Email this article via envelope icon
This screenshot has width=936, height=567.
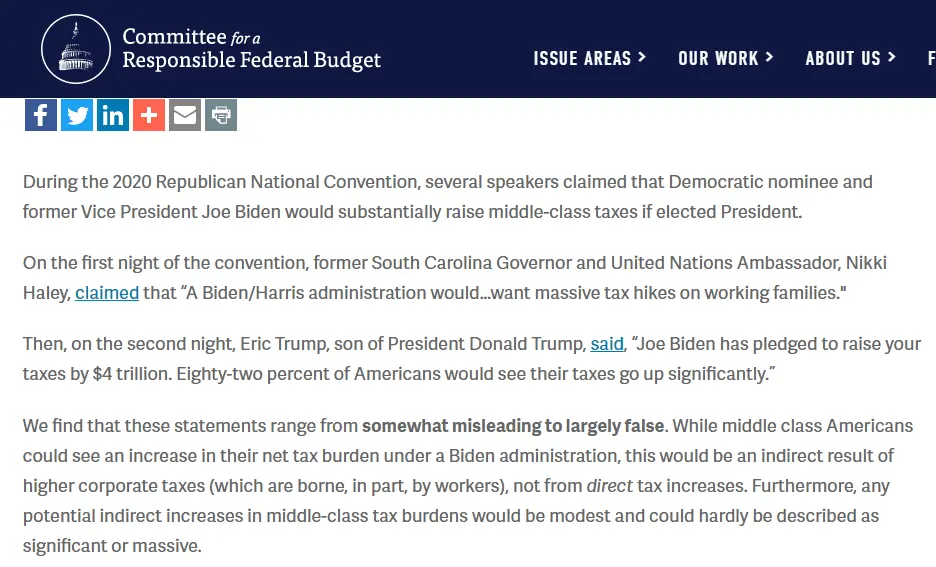(x=185, y=115)
